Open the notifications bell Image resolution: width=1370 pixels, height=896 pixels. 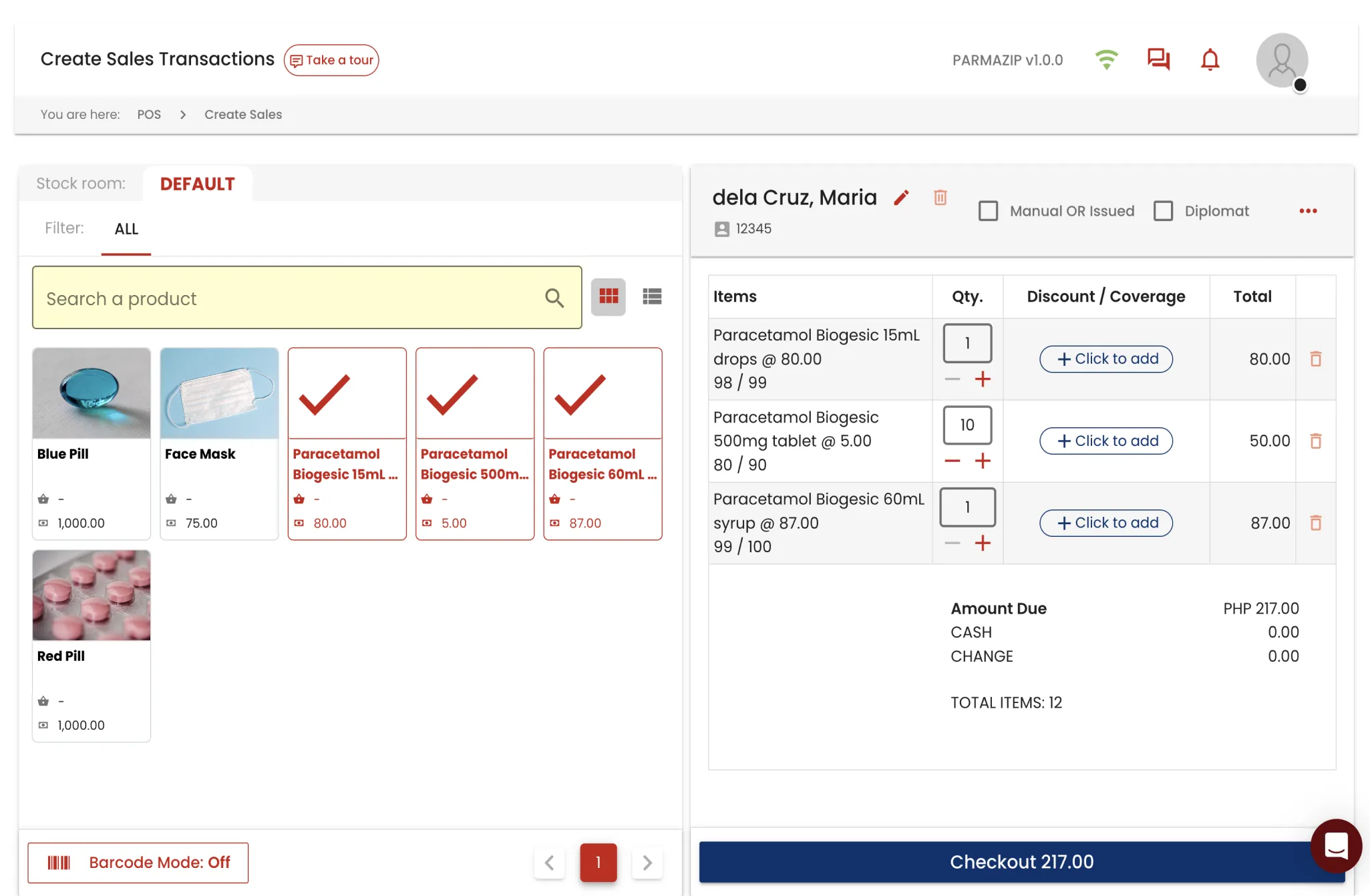coord(1210,60)
